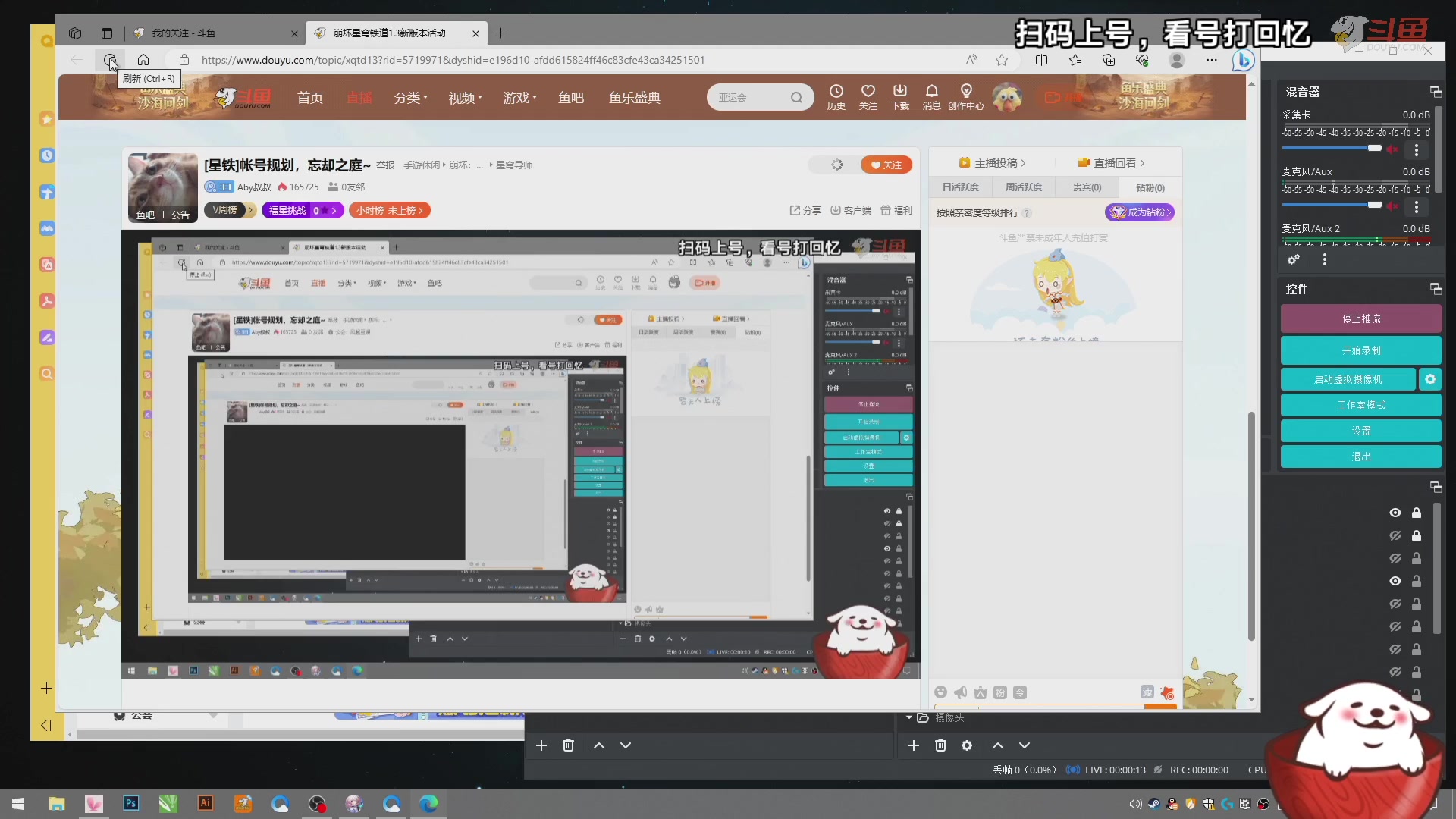1456x819 pixels.
Task: Show hidden fifth source row
Action: tap(1395, 604)
